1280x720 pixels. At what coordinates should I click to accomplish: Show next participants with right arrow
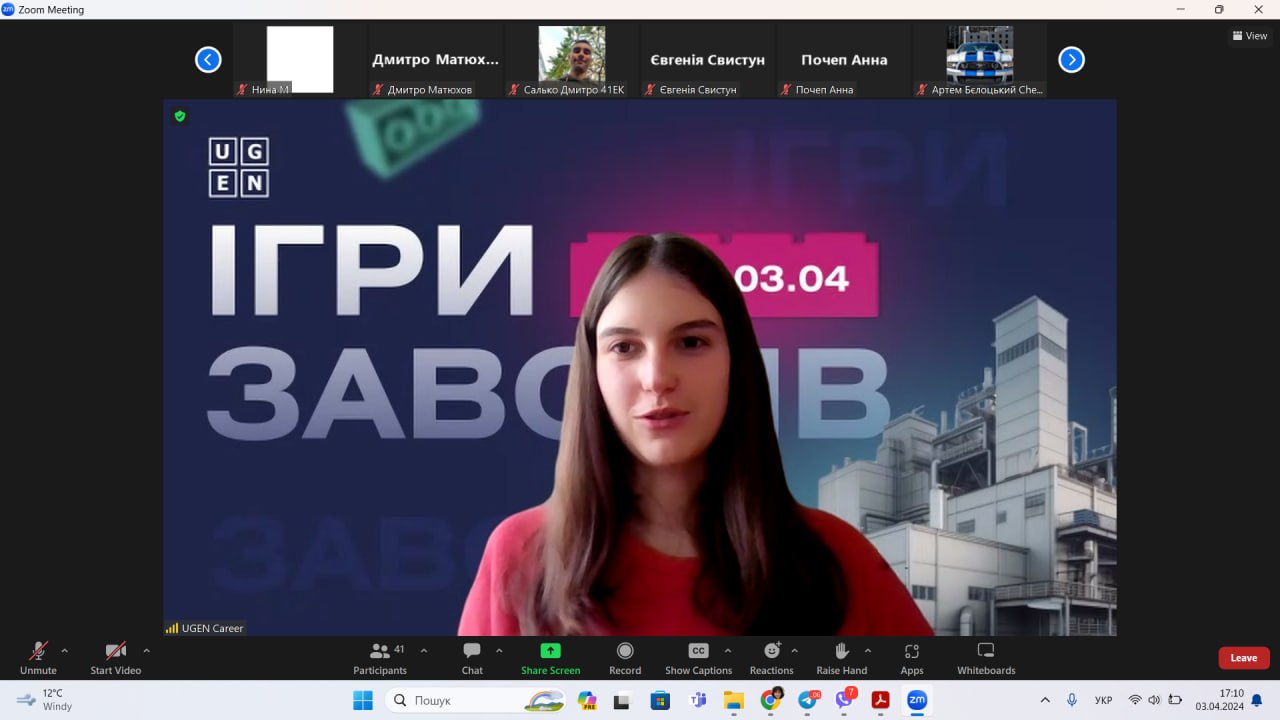point(1071,60)
